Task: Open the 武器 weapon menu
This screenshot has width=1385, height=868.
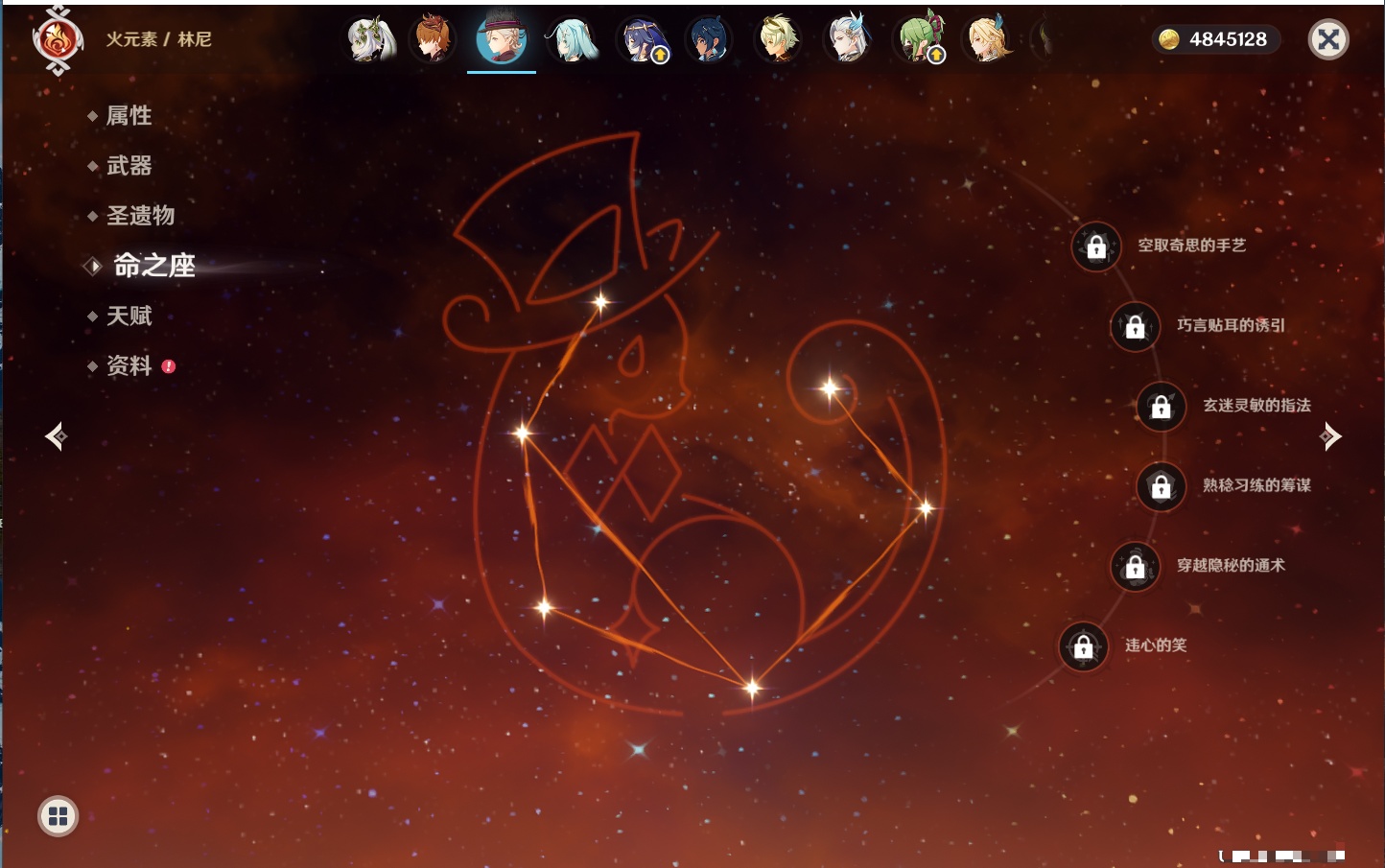Action: tap(129, 166)
